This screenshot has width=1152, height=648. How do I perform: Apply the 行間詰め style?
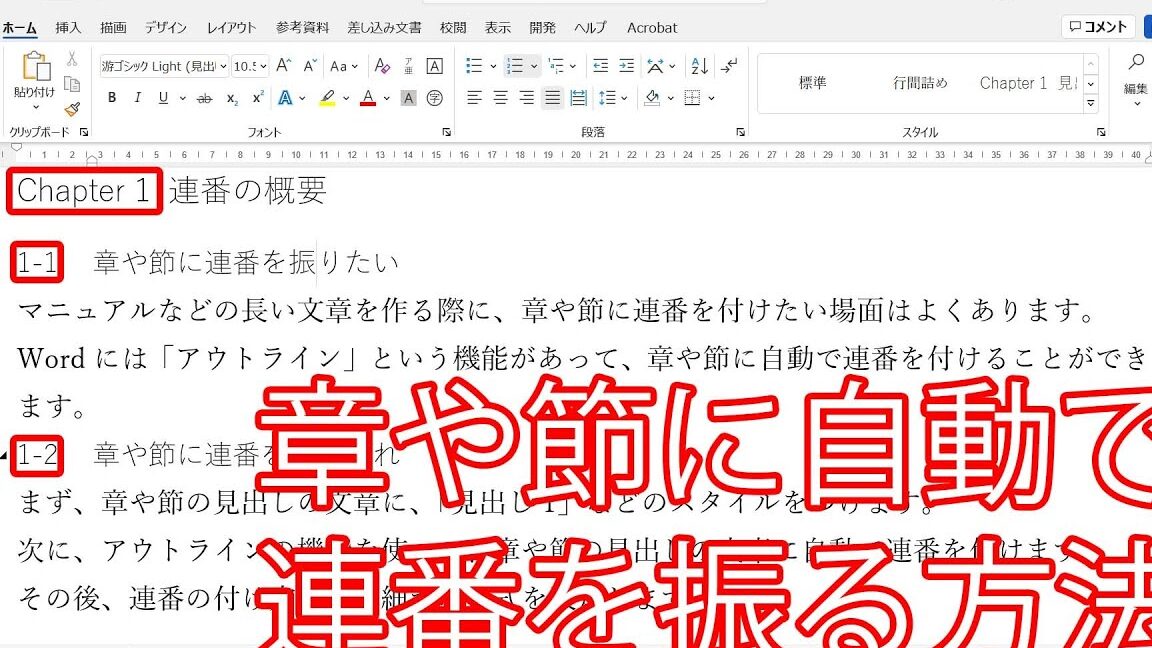point(920,83)
